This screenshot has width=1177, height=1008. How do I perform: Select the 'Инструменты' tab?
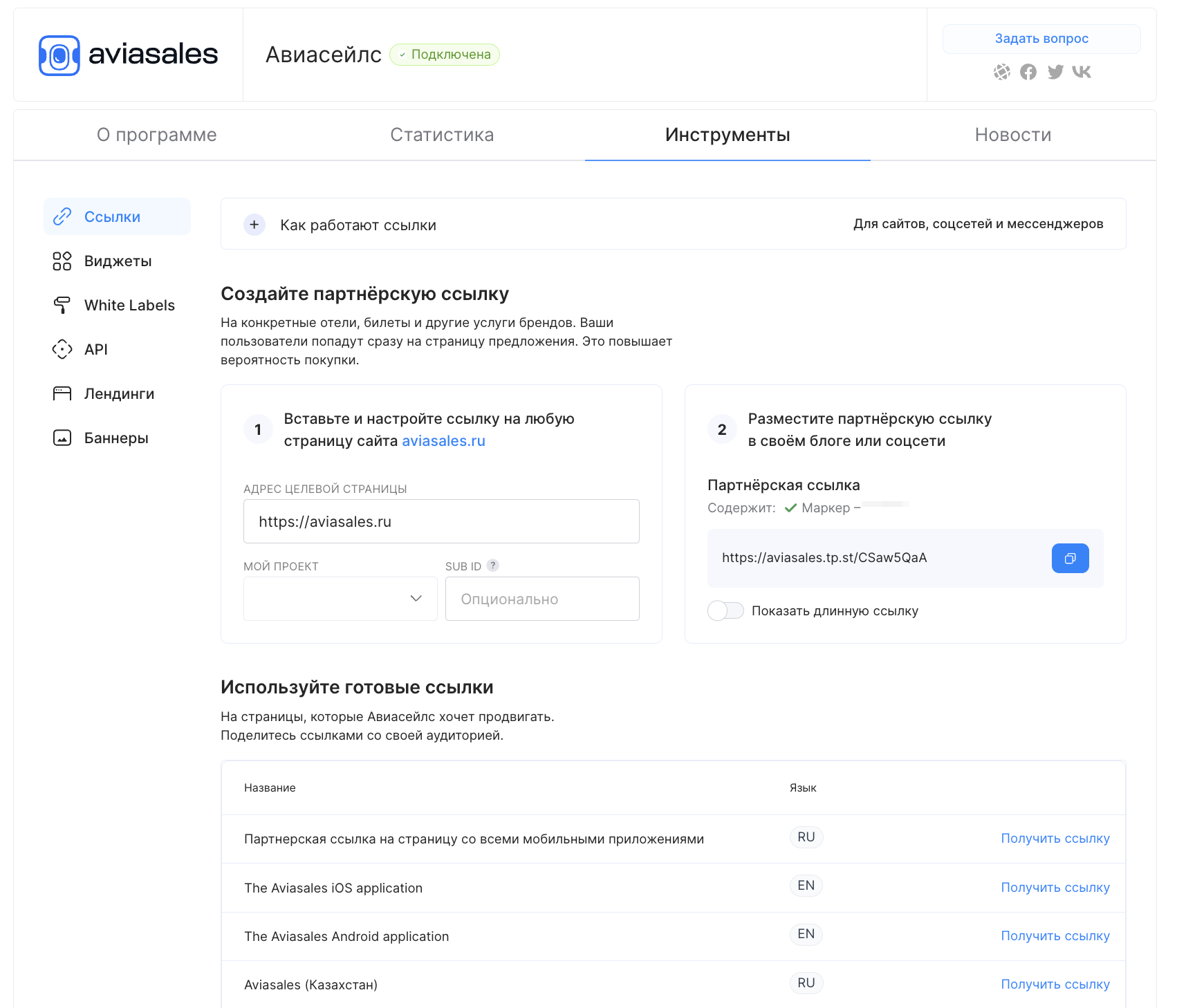coord(727,135)
